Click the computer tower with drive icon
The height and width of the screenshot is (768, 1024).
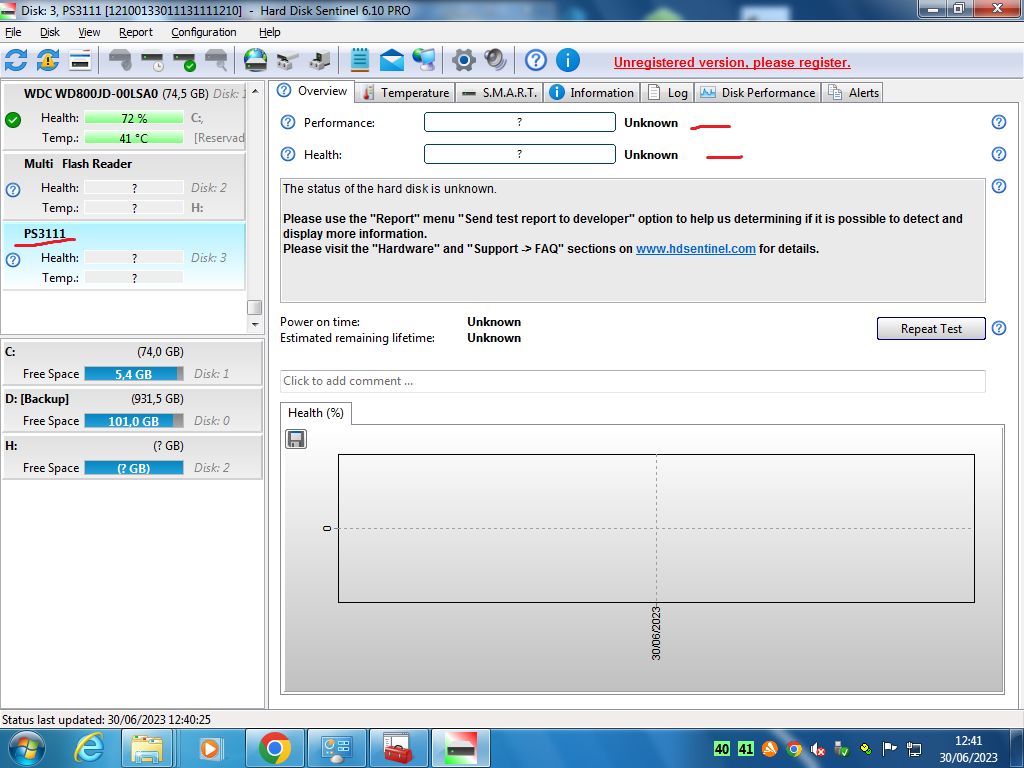319,60
